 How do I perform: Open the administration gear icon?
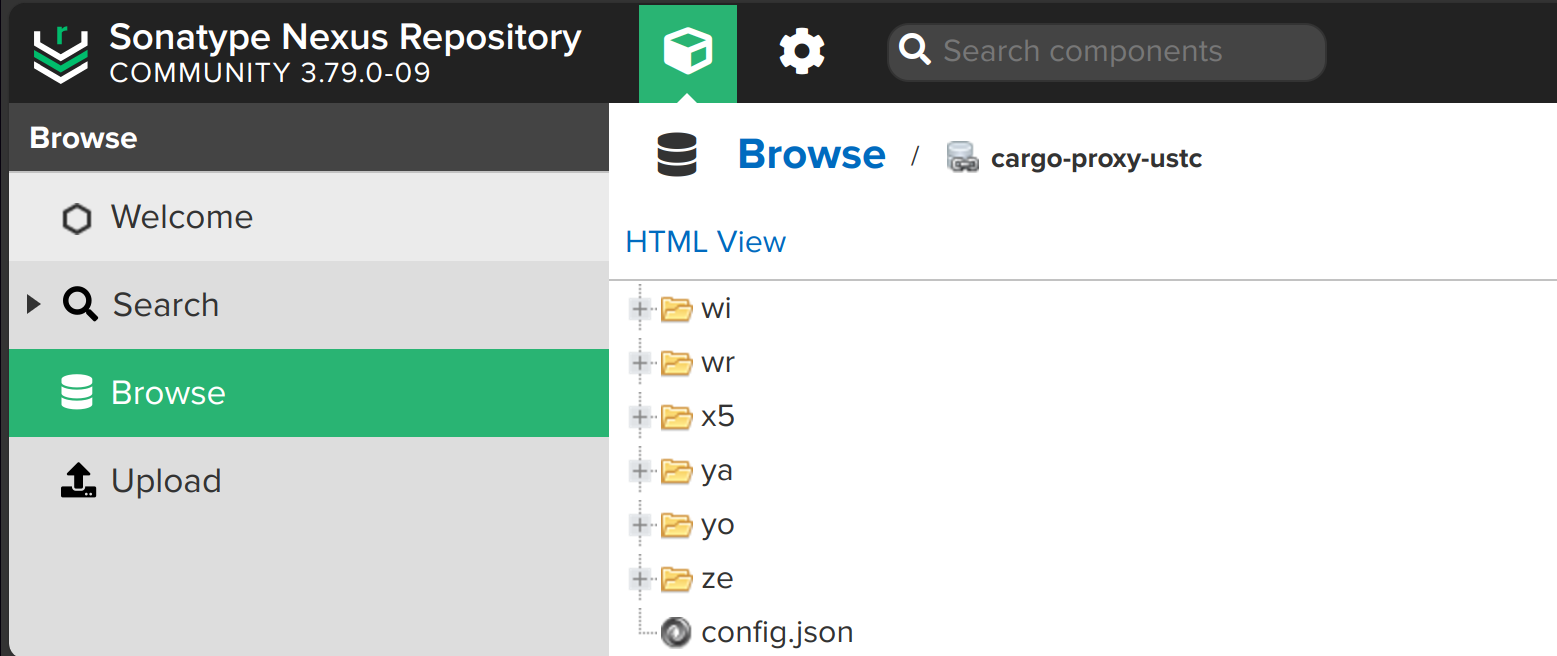[x=801, y=51]
